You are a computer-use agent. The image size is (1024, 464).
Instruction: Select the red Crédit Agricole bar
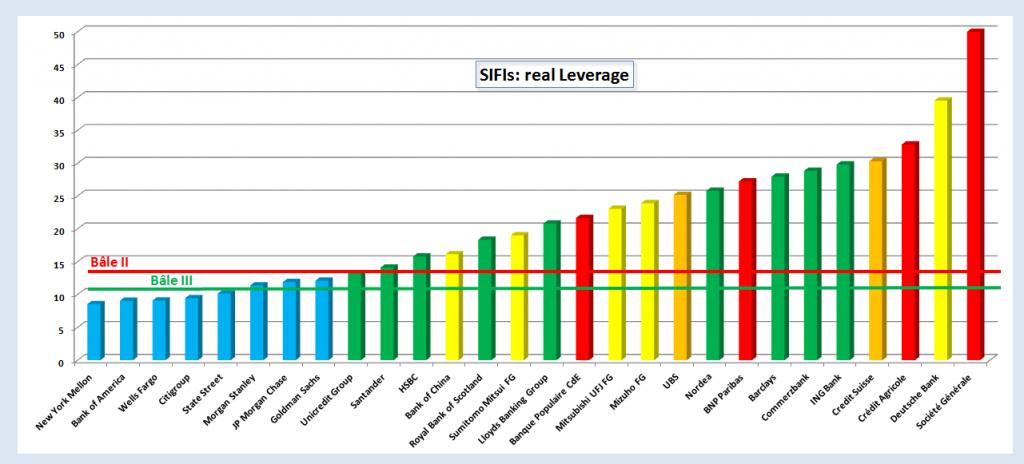[909, 251]
